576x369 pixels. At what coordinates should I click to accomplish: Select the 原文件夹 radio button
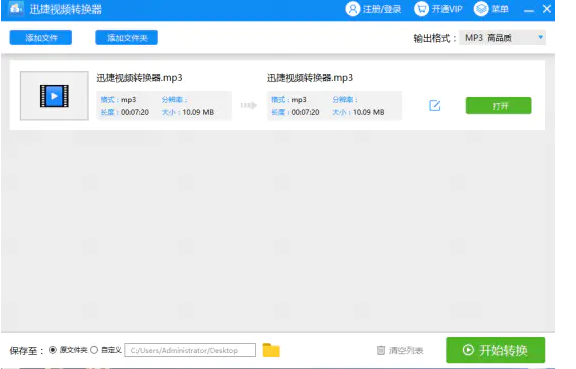pyautogui.click(x=53, y=350)
